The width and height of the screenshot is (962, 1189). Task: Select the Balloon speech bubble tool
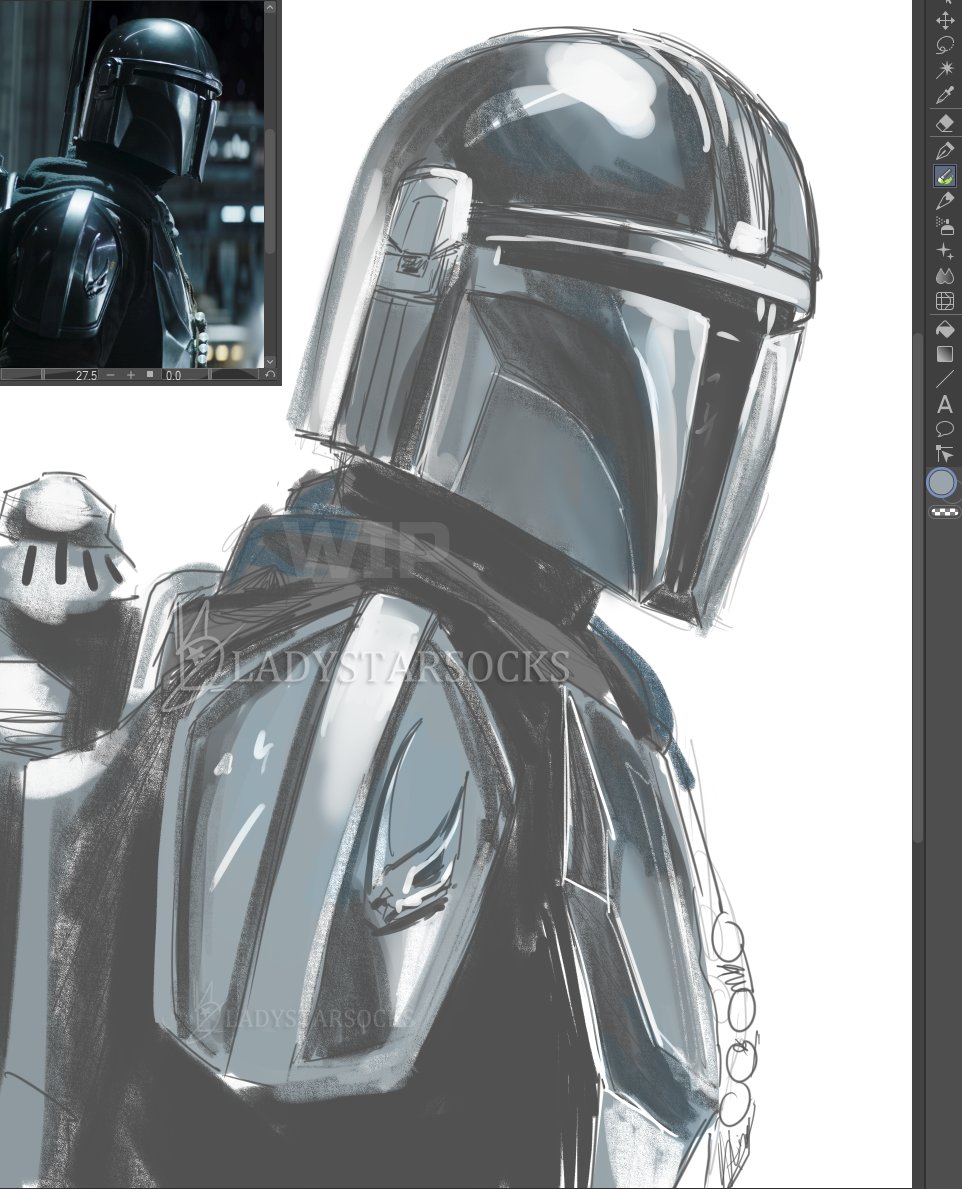(x=945, y=429)
